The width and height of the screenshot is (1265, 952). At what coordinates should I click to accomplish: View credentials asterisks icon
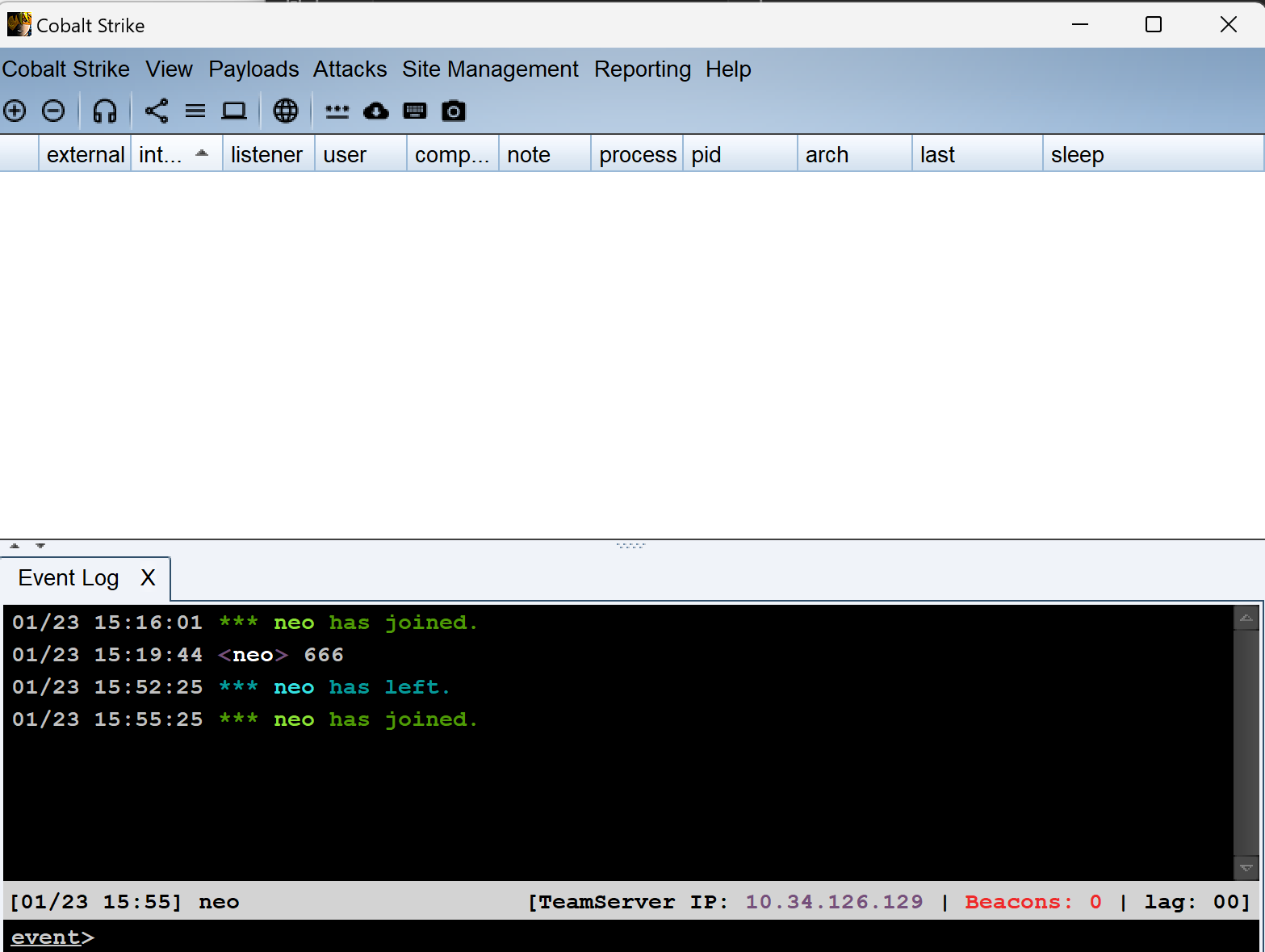click(x=337, y=111)
